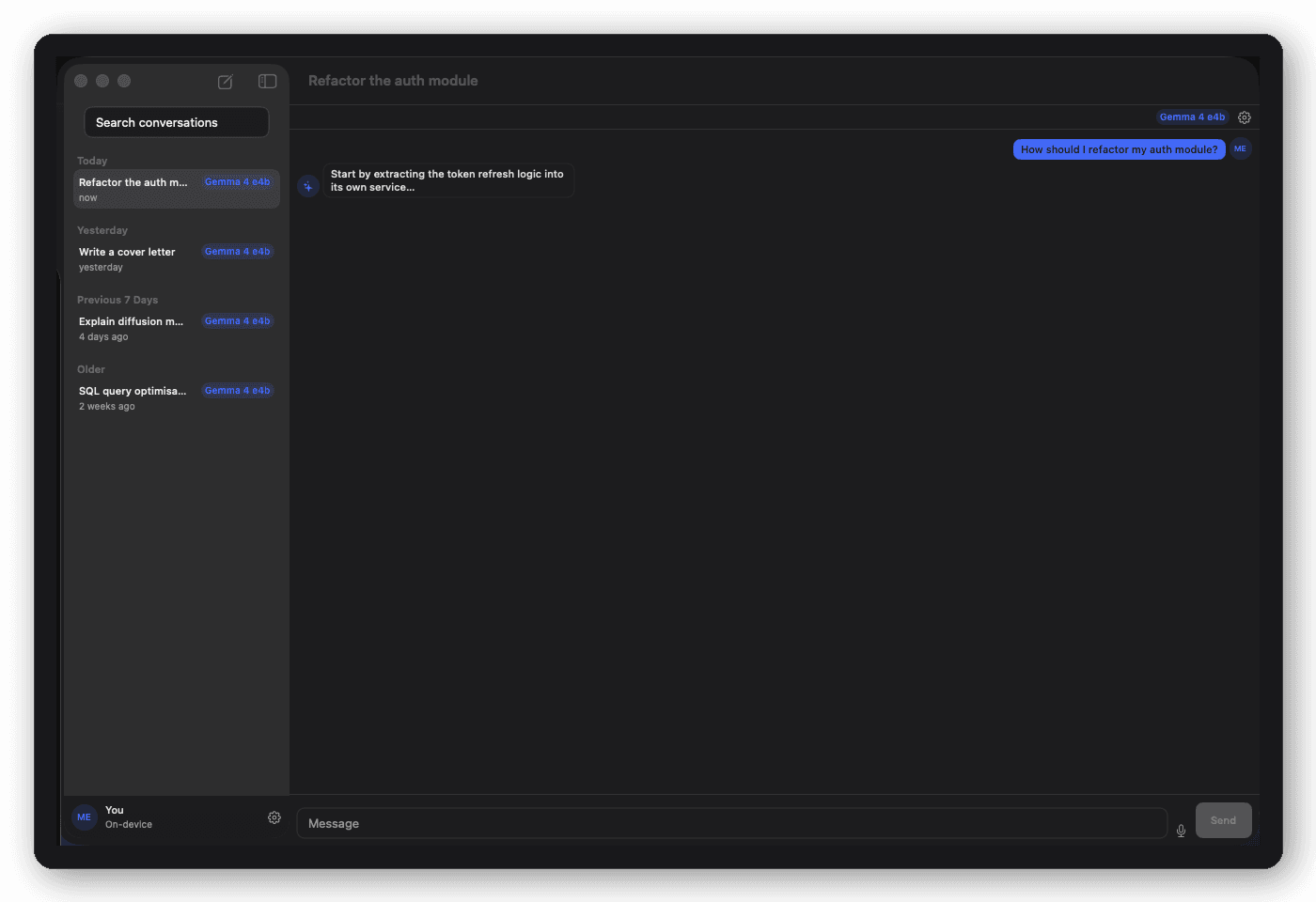This screenshot has height=902, width=1316.
Task: Click the 4 days ago timestamp
Action: (x=103, y=337)
